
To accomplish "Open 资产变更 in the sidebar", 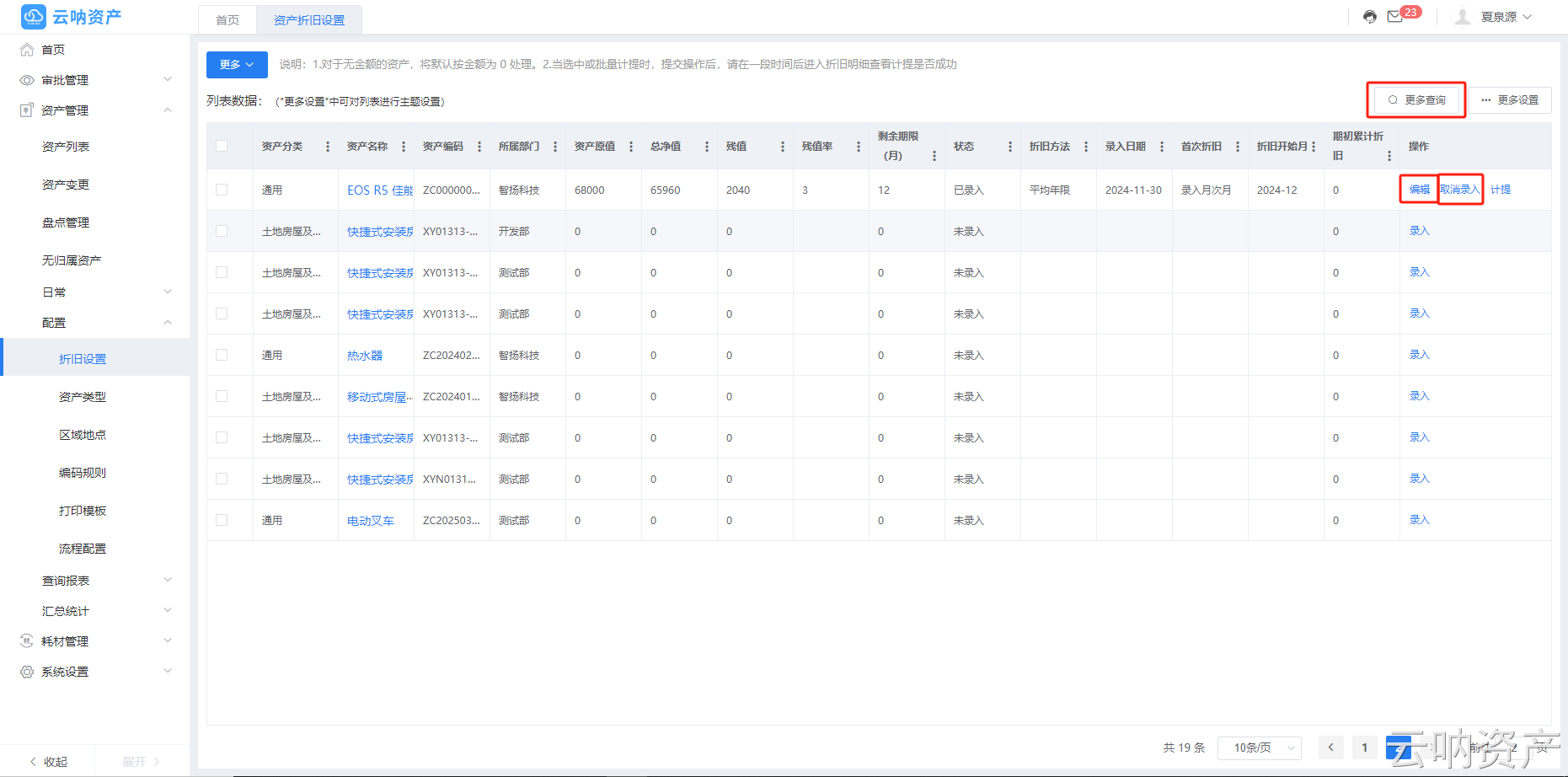I will [66, 185].
